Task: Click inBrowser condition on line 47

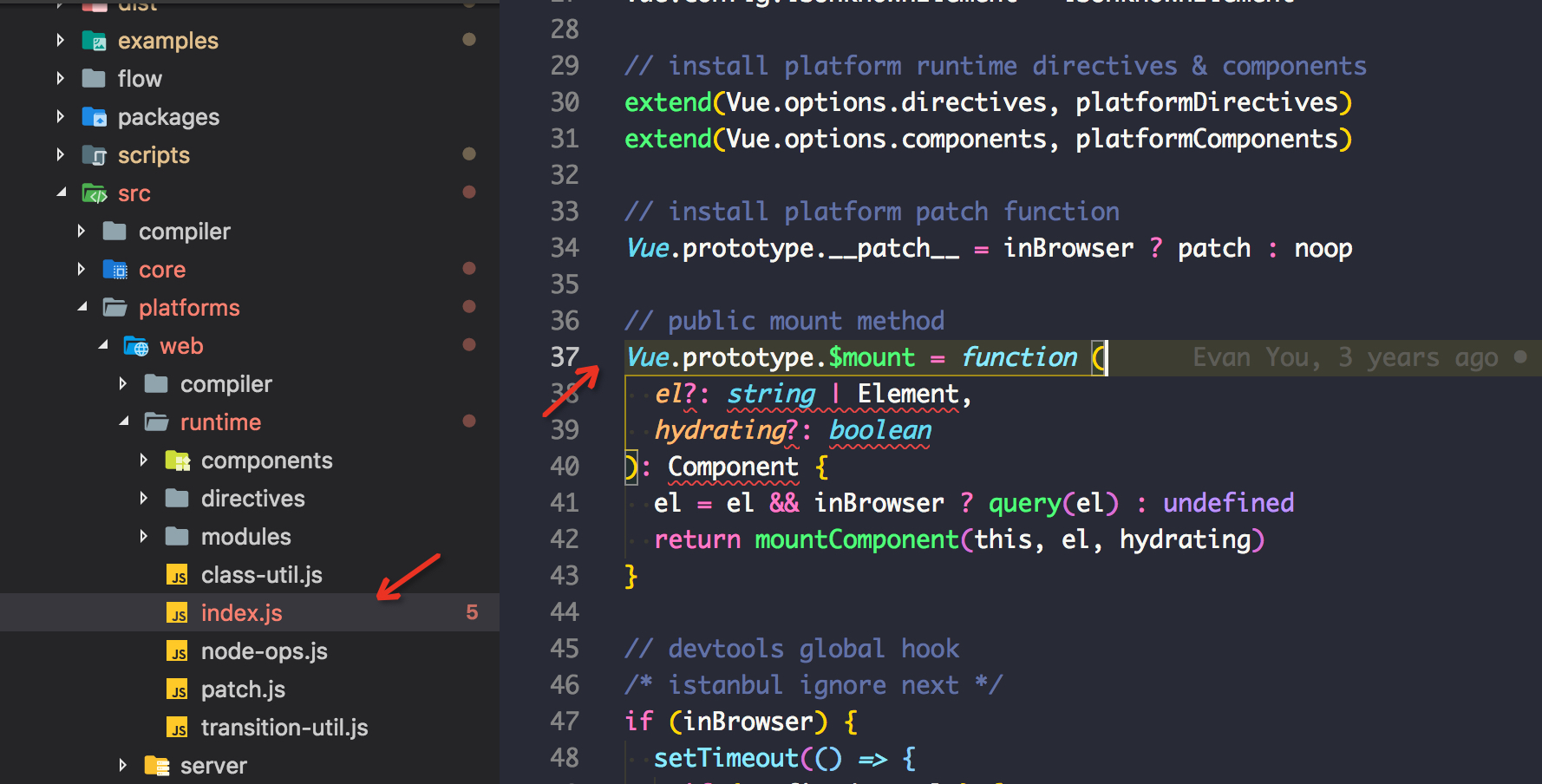Action: (x=748, y=722)
